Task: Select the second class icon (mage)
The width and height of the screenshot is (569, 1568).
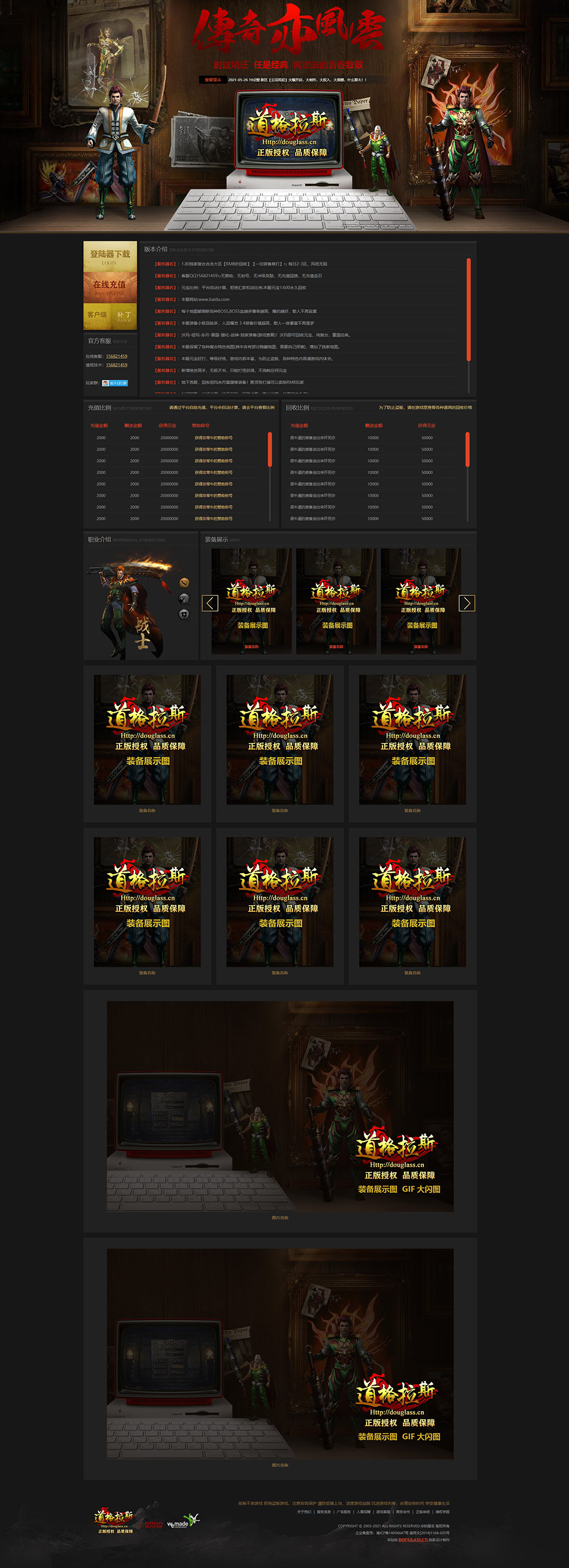Action: [x=184, y=598]
